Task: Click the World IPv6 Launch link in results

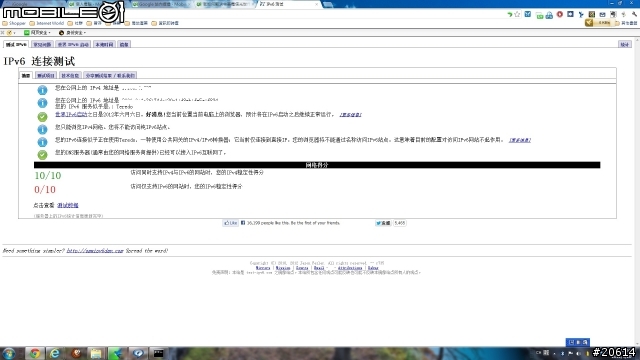Action: 71,115
